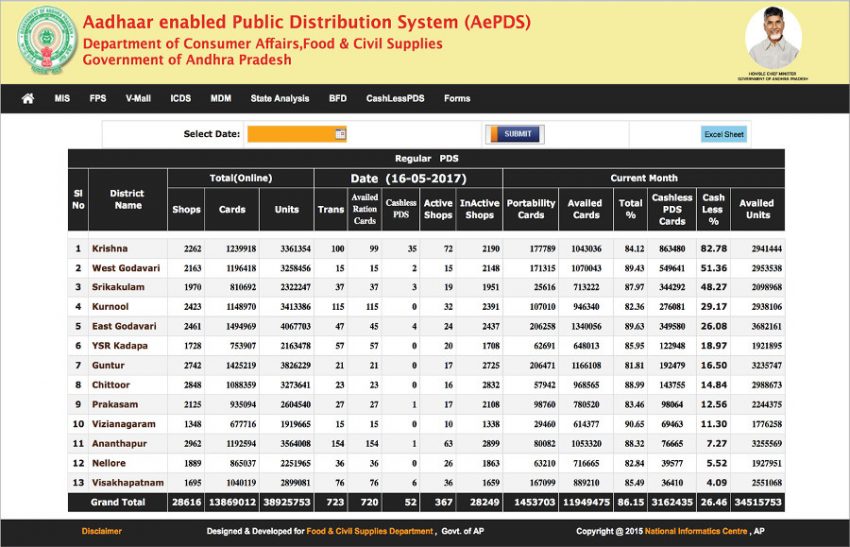Follow the National Informatics Centre link
Image resolution: width=850 pixels, height=547 pixels.
coord(696,531)
